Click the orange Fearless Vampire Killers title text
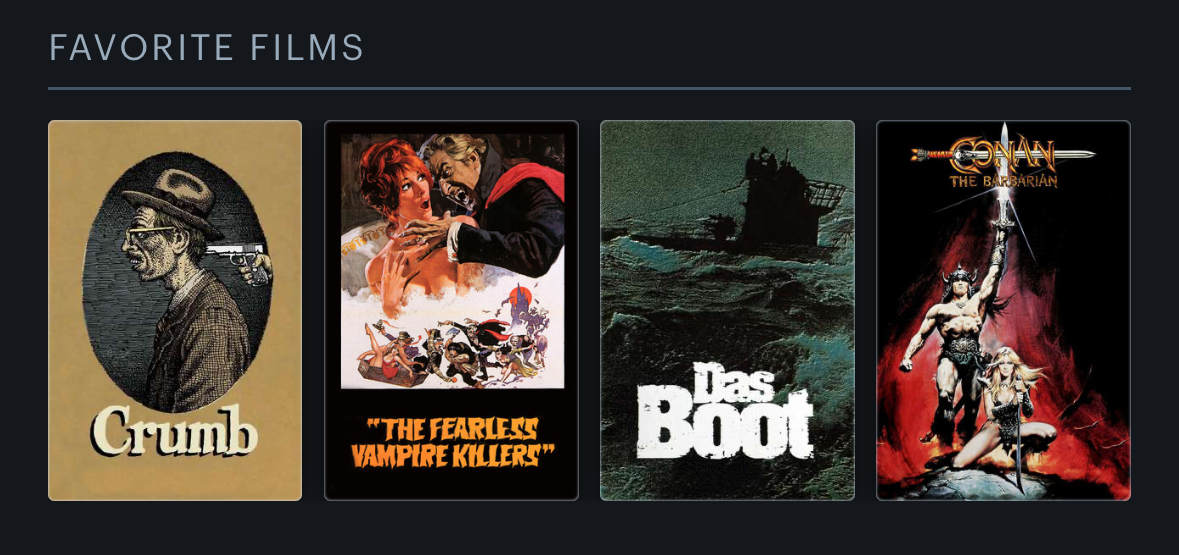Viewport: 1179px width, 555px height. click(x=451, y=442)
